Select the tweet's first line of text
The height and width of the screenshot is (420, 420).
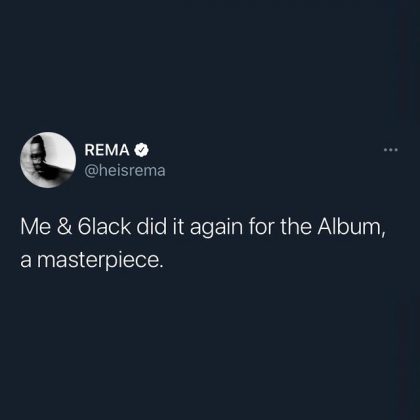(203, 228)
